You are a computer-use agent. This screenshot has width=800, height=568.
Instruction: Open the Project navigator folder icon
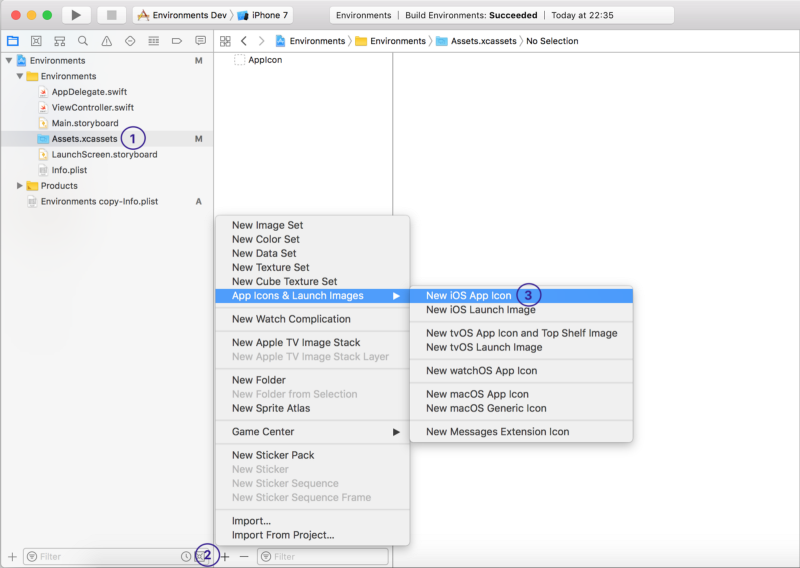pos(13,41)
